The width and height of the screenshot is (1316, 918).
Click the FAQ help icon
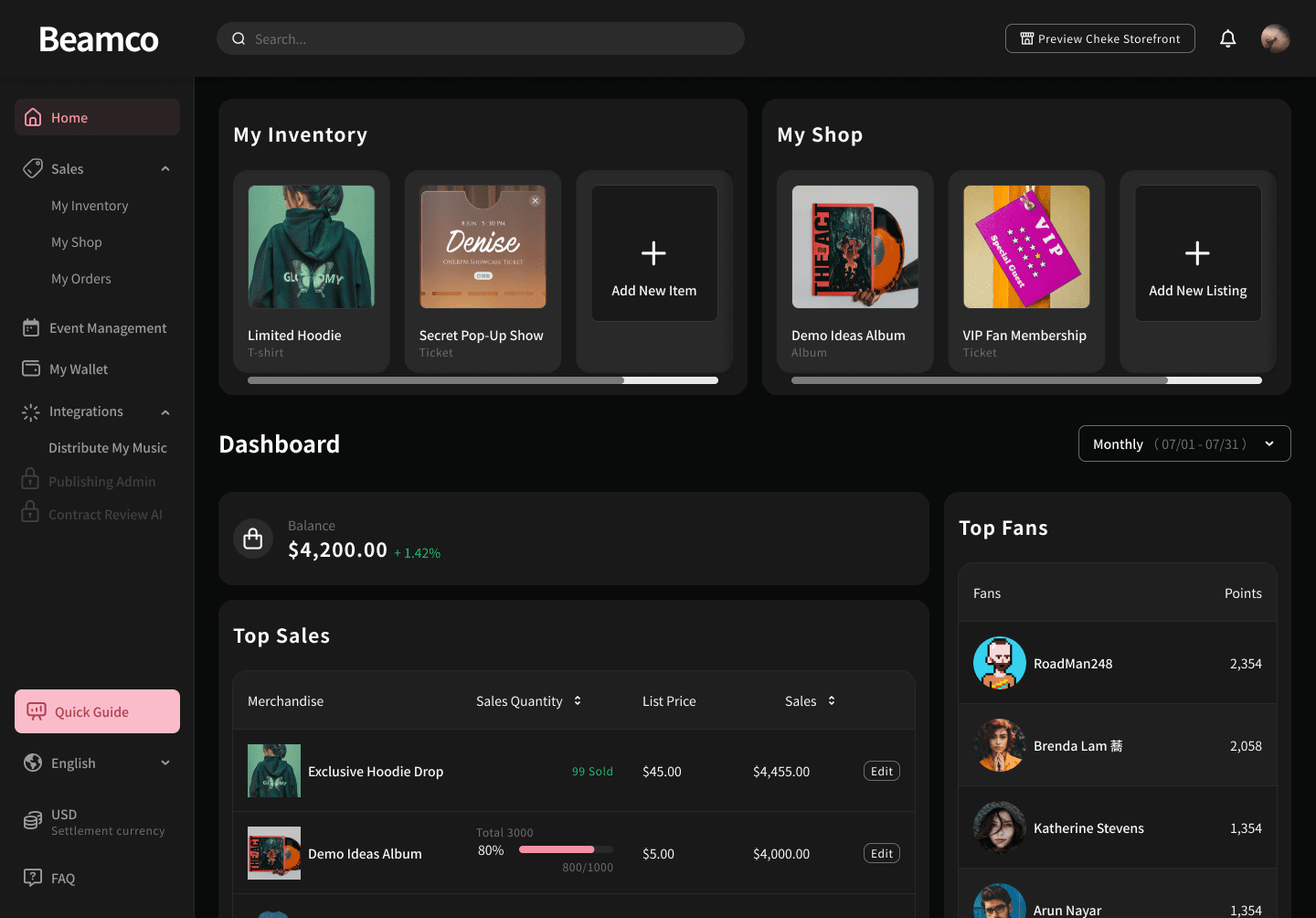click(33, 878)
